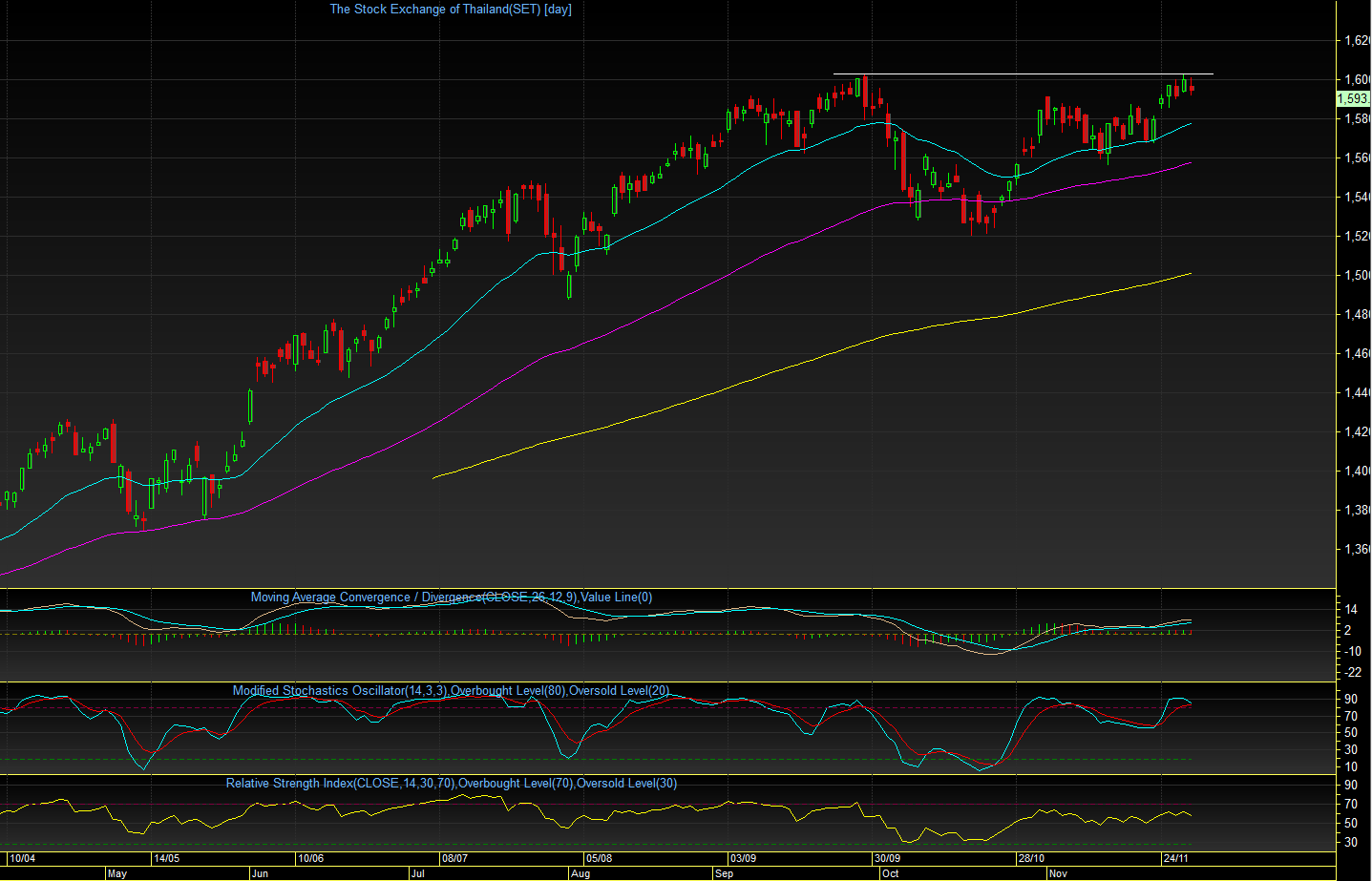This screenshot has height=881, width=1372.
Task: Click the Sep month label
Action: [x=724, y=873]
